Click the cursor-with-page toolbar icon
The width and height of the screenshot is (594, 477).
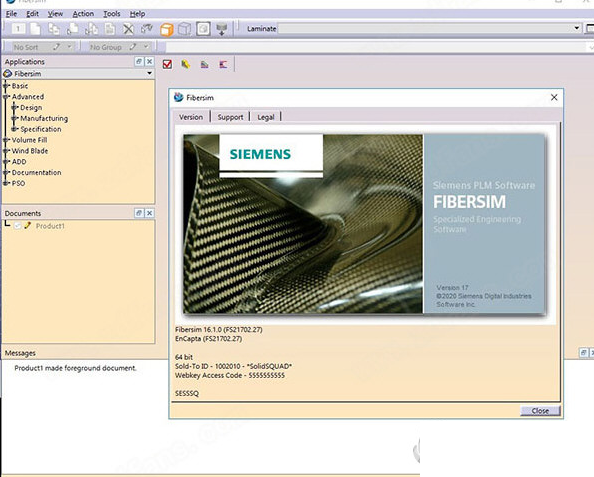(x=72, y=29)
